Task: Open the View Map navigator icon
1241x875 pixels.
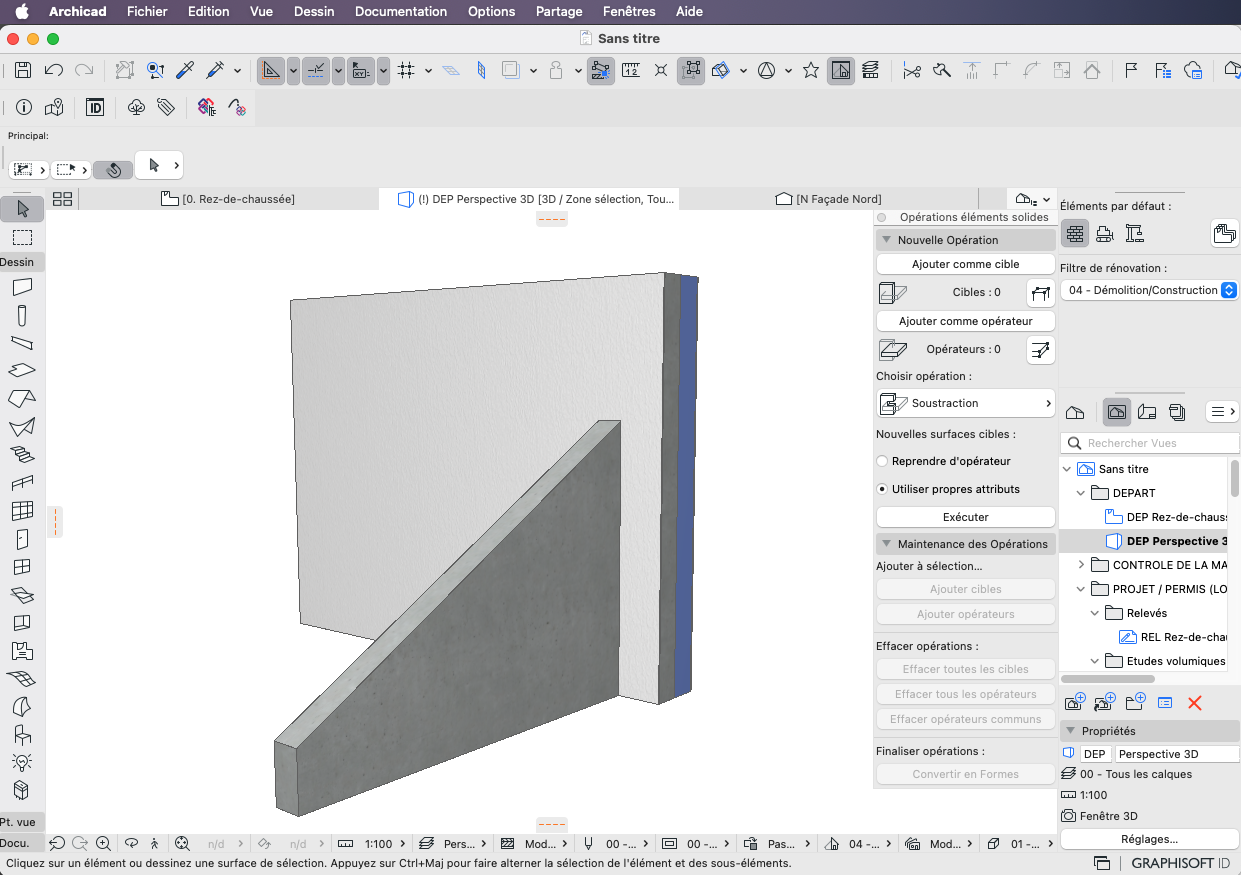Action: pyautogui.click(x=1117, y=411)
